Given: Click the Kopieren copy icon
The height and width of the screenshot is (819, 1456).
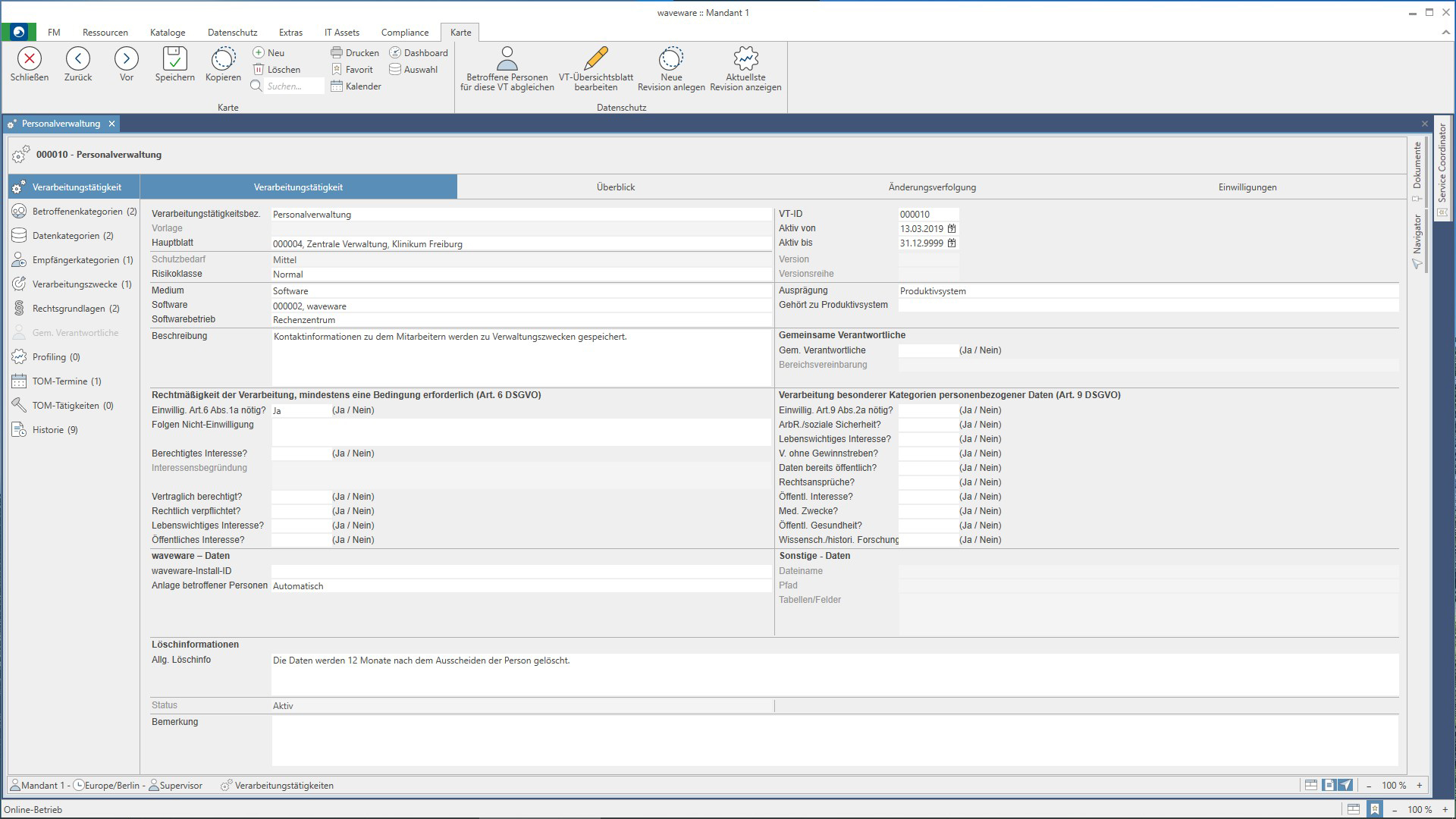Looking at the screenshot, I should pyautogui.click(x=223, y=59).
